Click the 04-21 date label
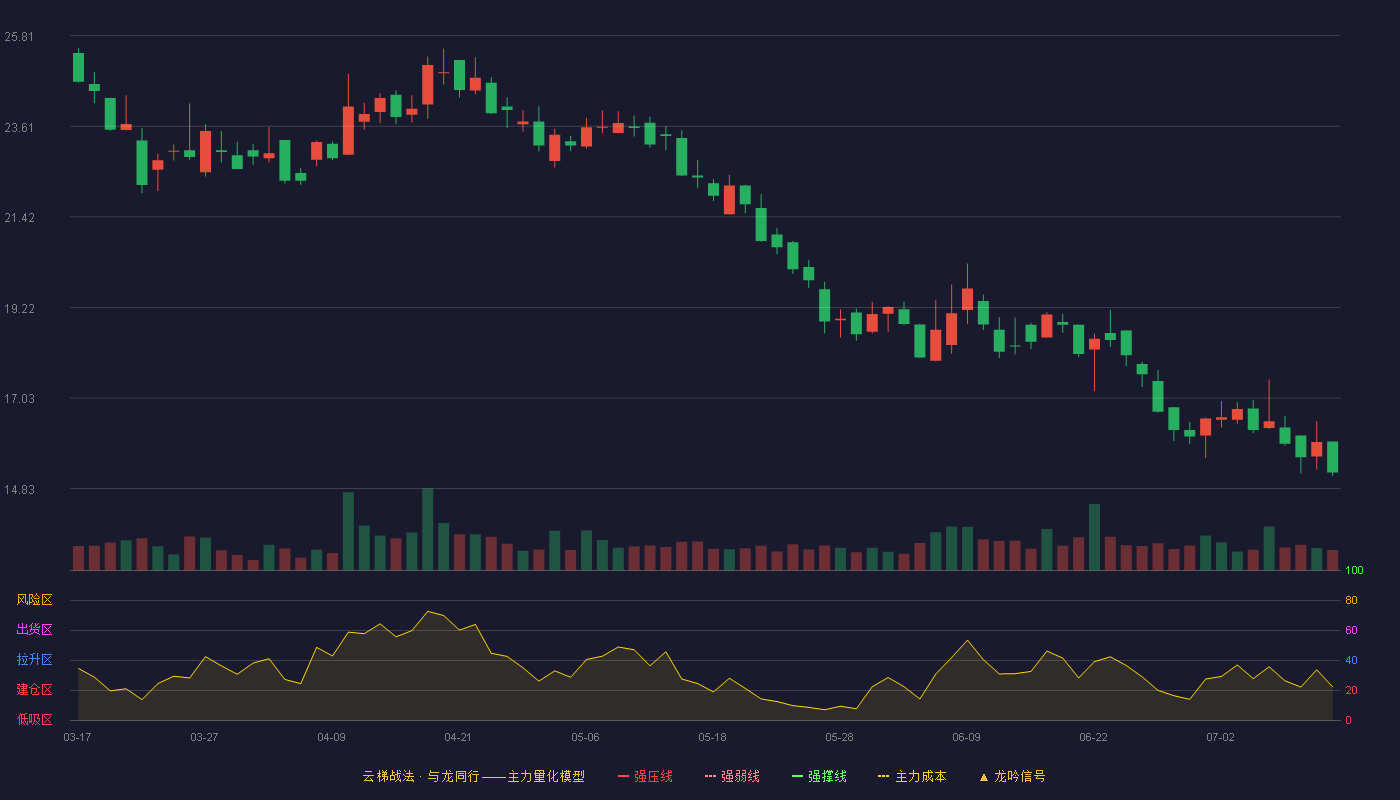This screenshot has height=800, width=1400. 458,737
